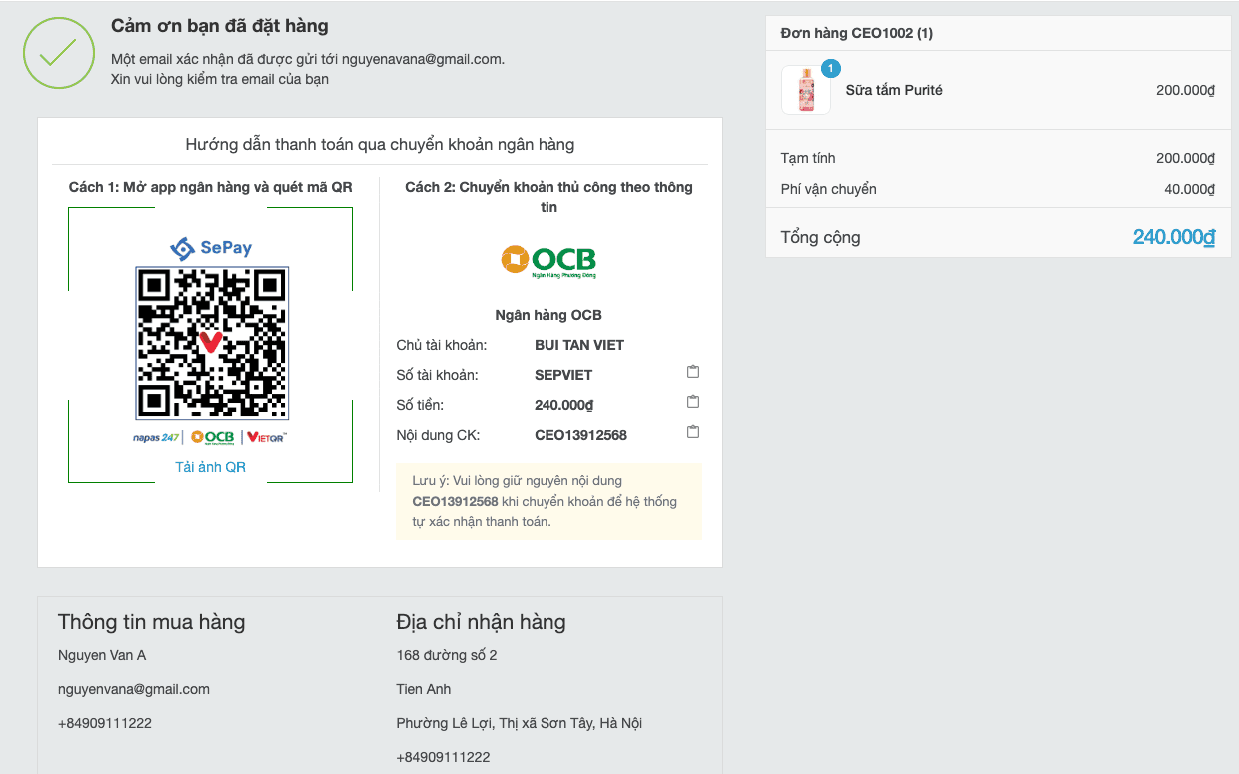
Task: Click the SePay logo above the QR code
Action: click(210, 248)
